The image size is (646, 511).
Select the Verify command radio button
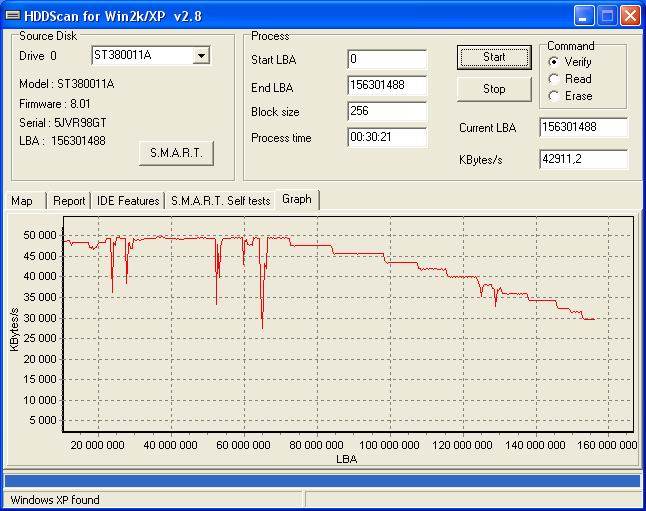click(554, 62)
